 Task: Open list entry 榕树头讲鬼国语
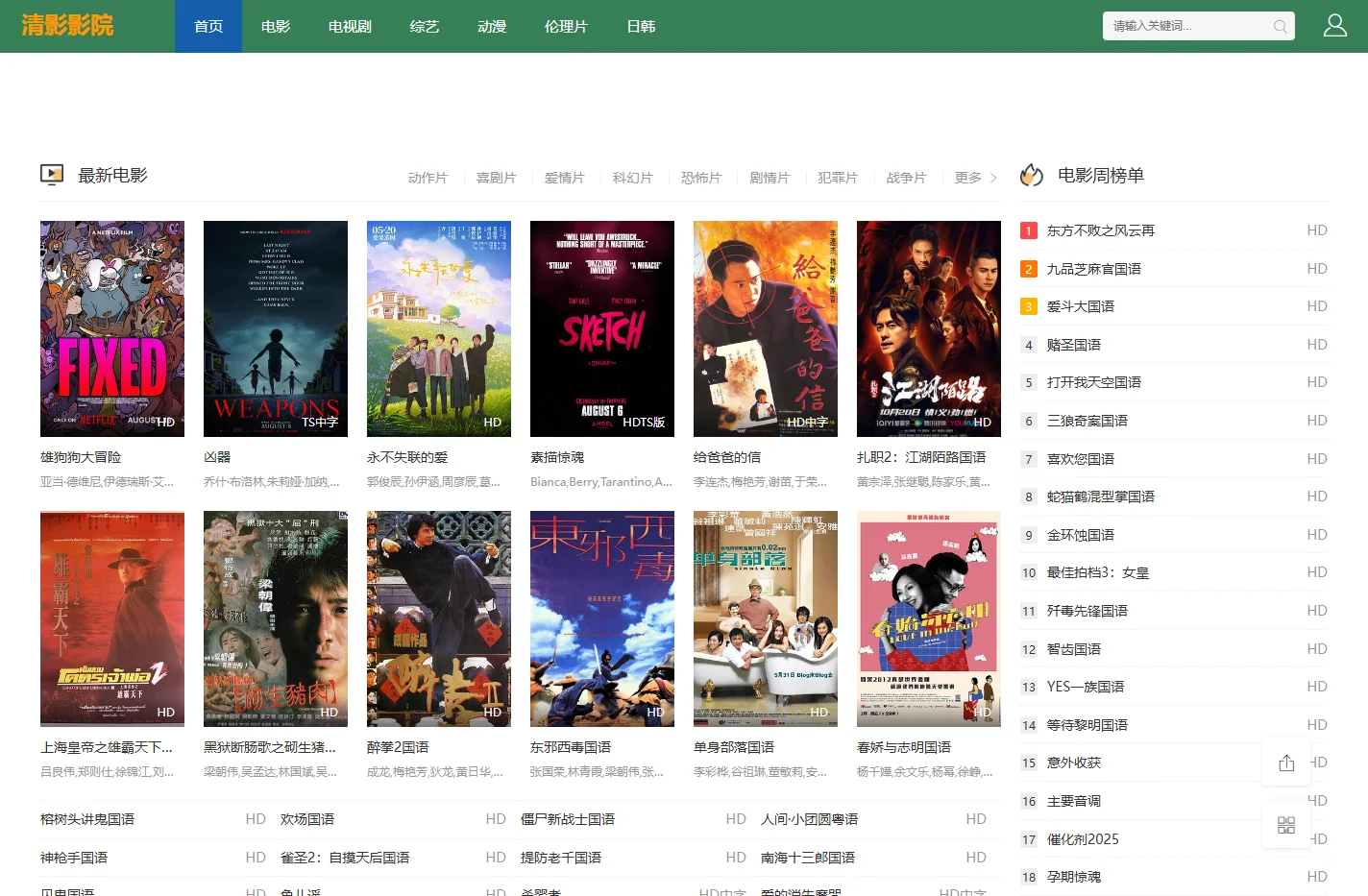tap(87, 819)
